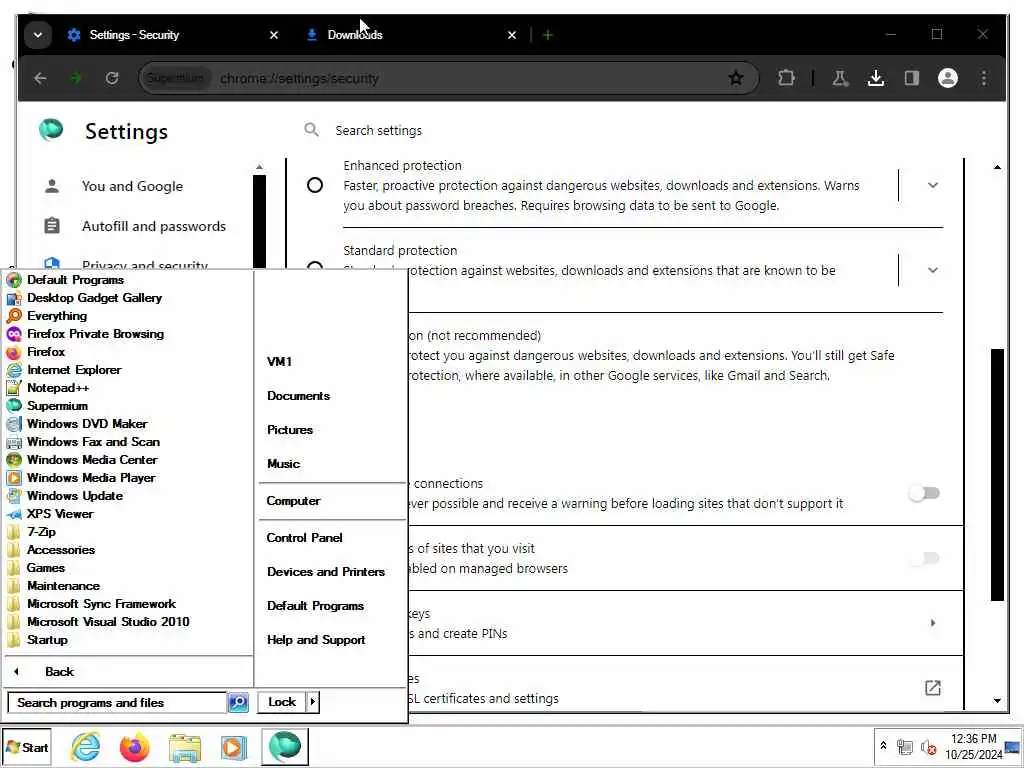Click the browser back arrow

coord(40,78)
